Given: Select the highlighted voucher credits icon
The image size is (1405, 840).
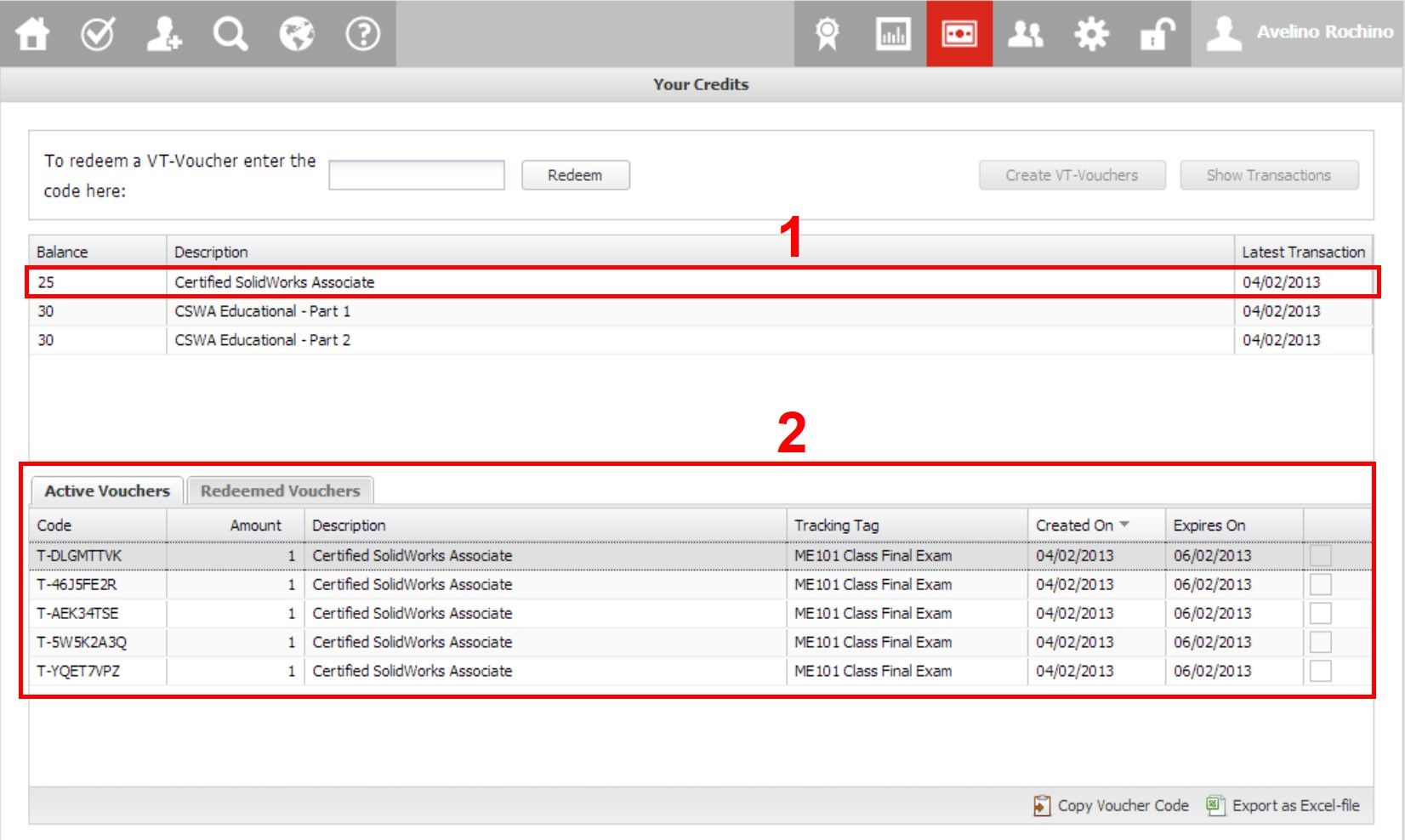Looking at the screenshot, I should [x=959, y=34].
